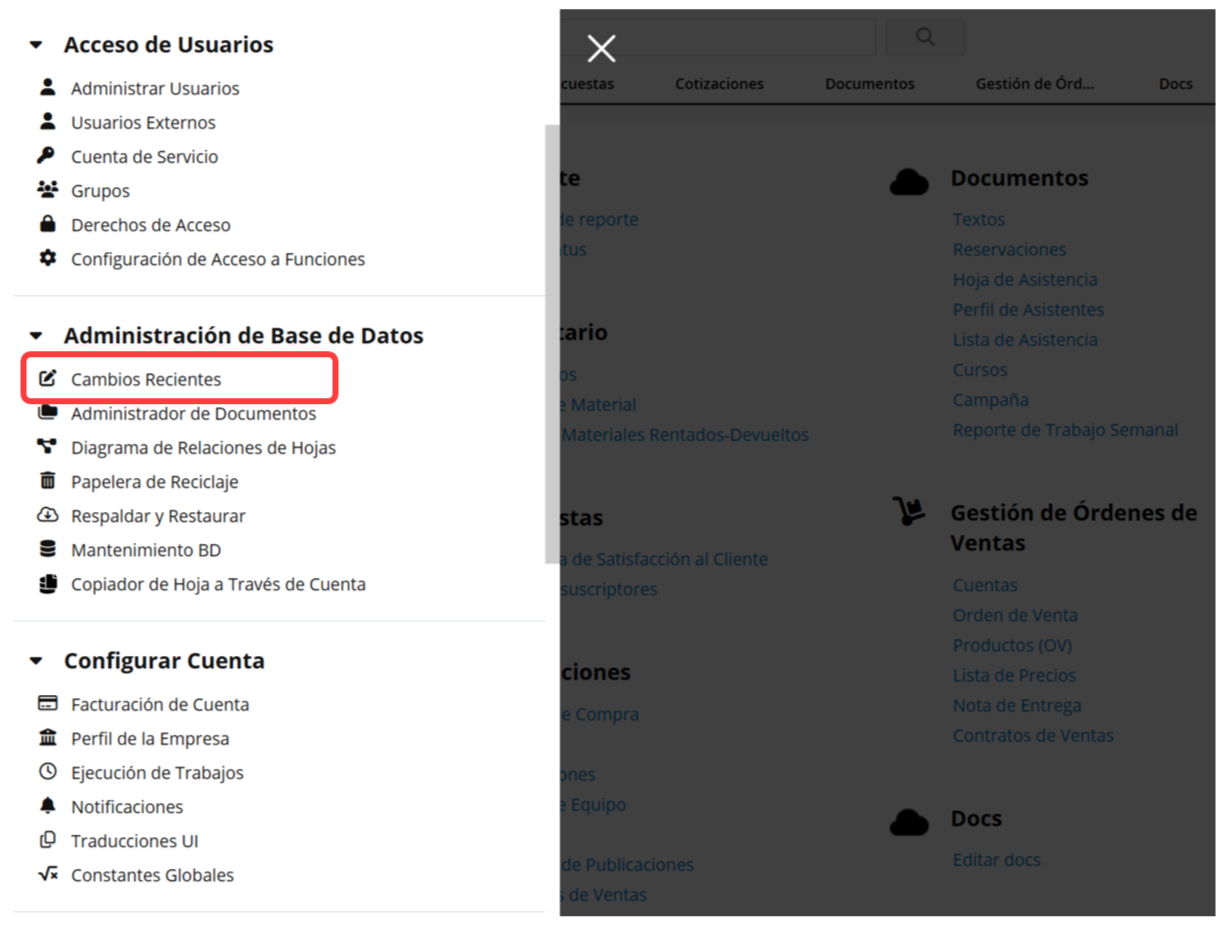Click the trash icon for Papelera de Reciclaje
Image resolution: width=1222 pixels, height=925 pixels.
[x=47, y=481]
